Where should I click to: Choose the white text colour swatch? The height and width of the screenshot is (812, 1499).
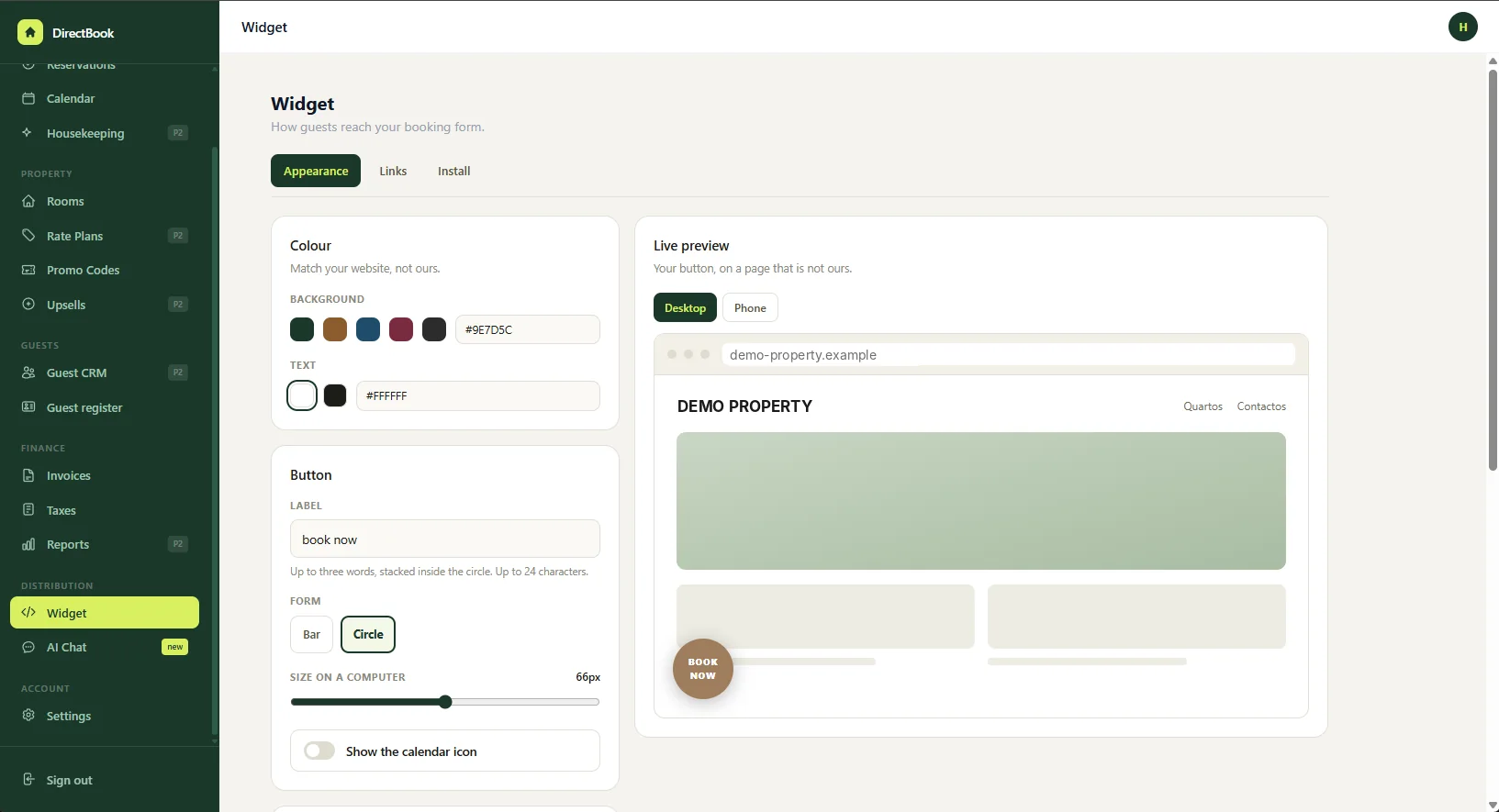(302, 395)
